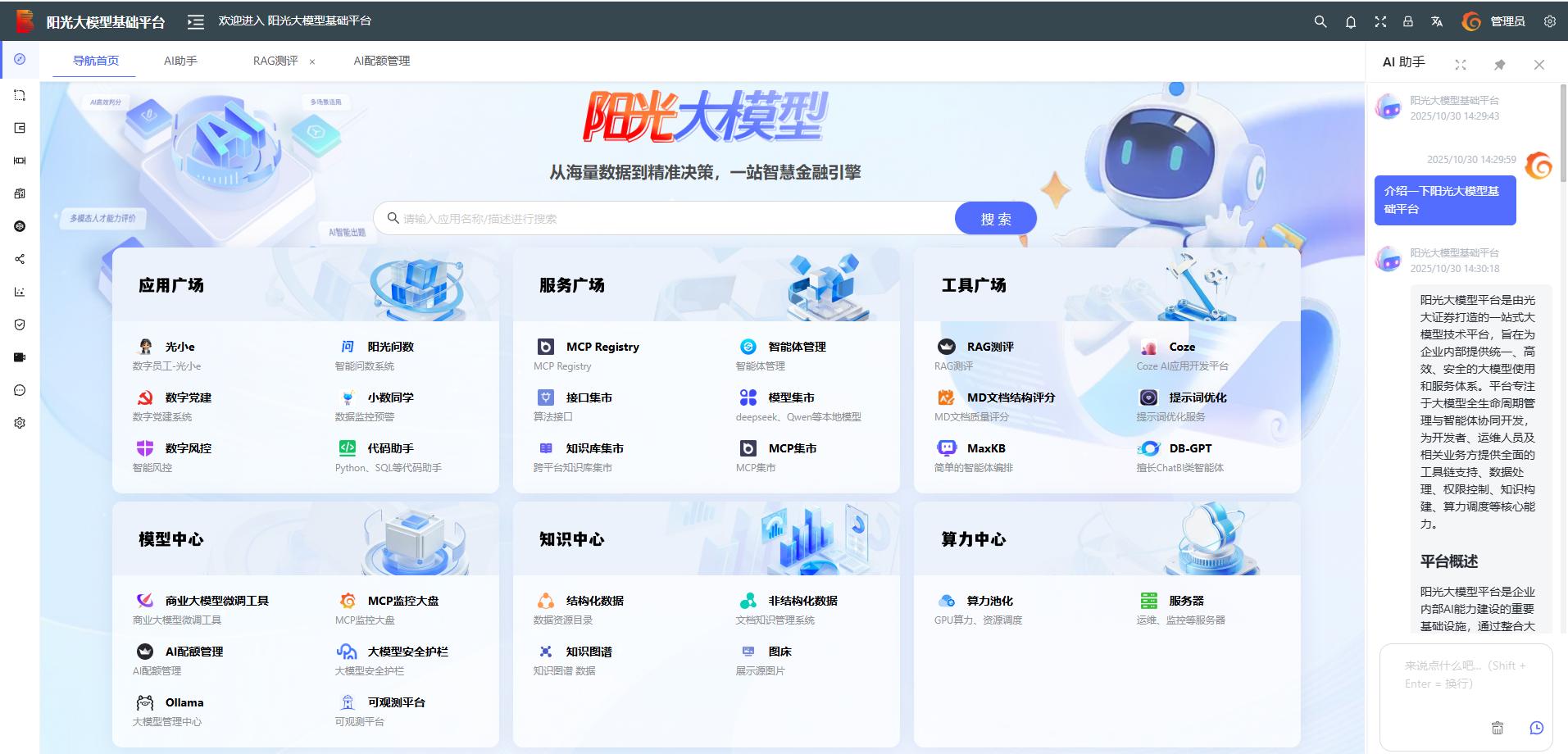The width and height of the screenshot is (1568, 754).
Task: Switch to the AI助手 tab
Action: click(180, 61)
